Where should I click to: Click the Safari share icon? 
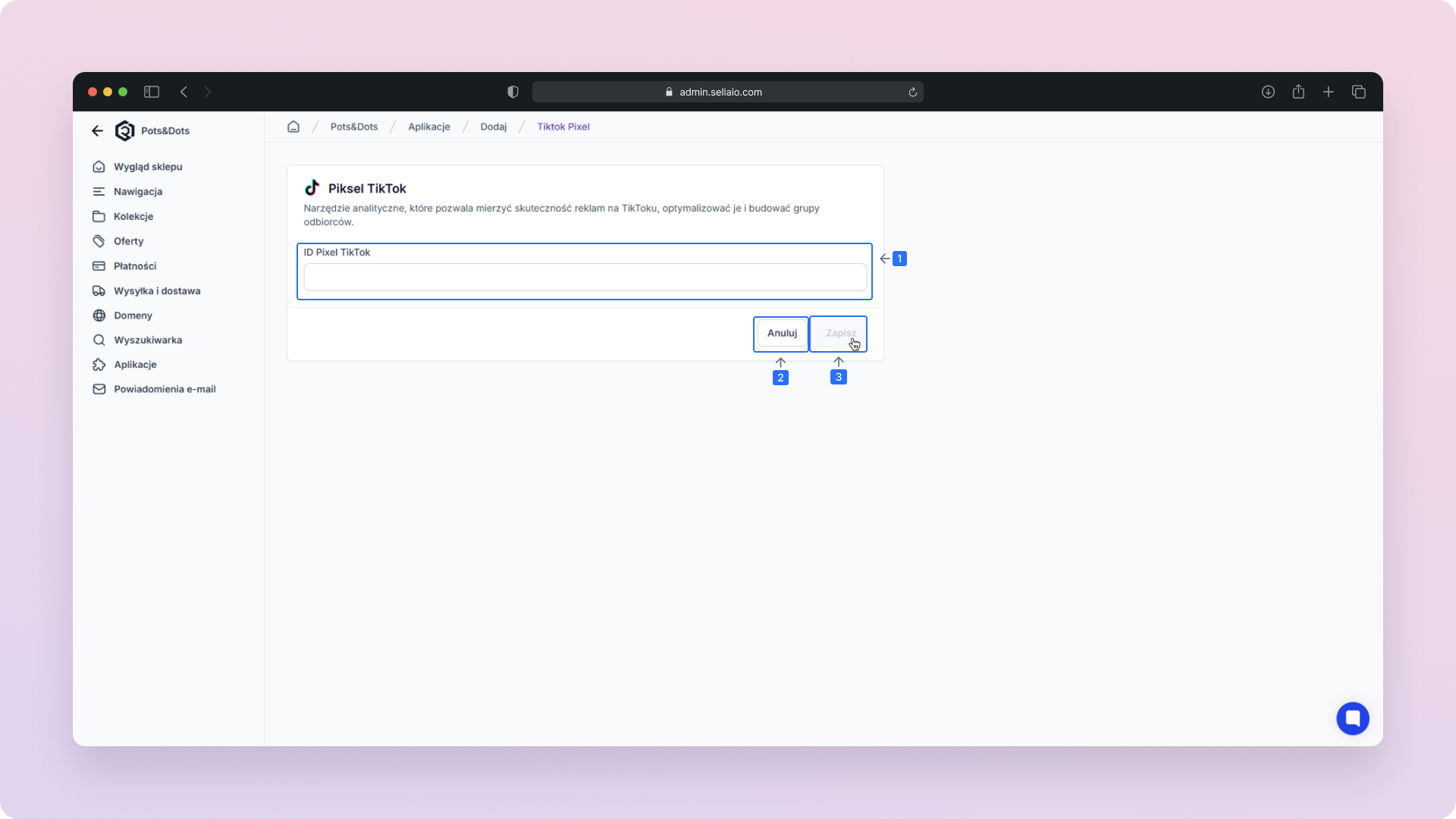[1298, 92]
